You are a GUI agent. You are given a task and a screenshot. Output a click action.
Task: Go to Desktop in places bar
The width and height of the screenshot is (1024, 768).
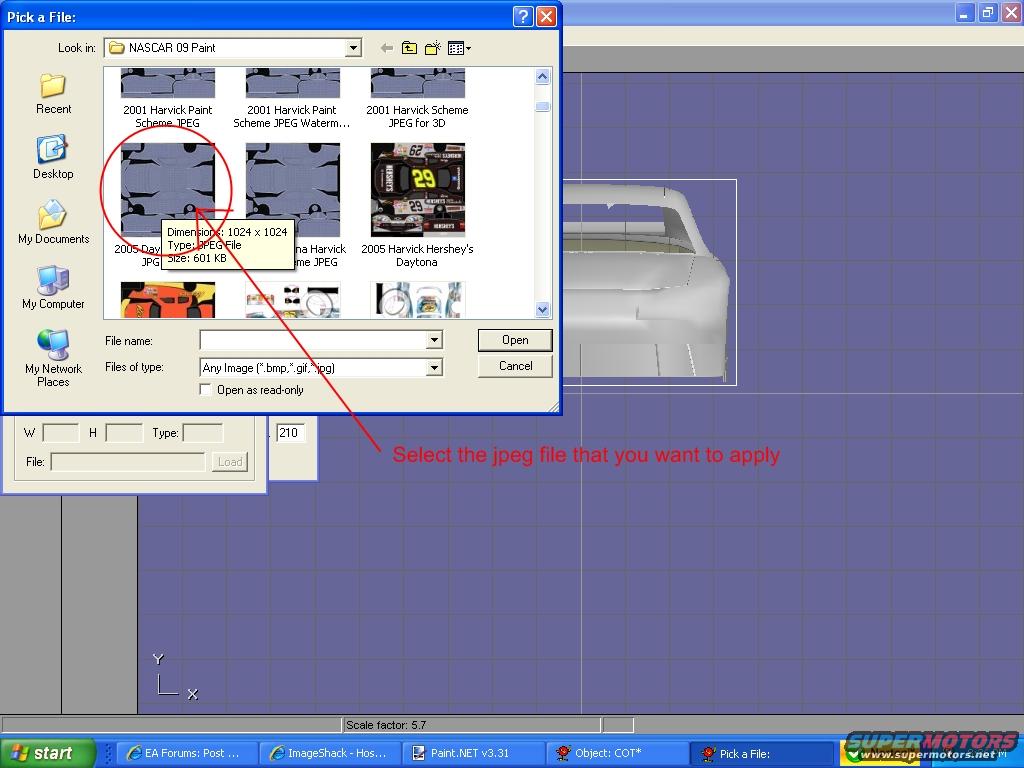[53, 152]
